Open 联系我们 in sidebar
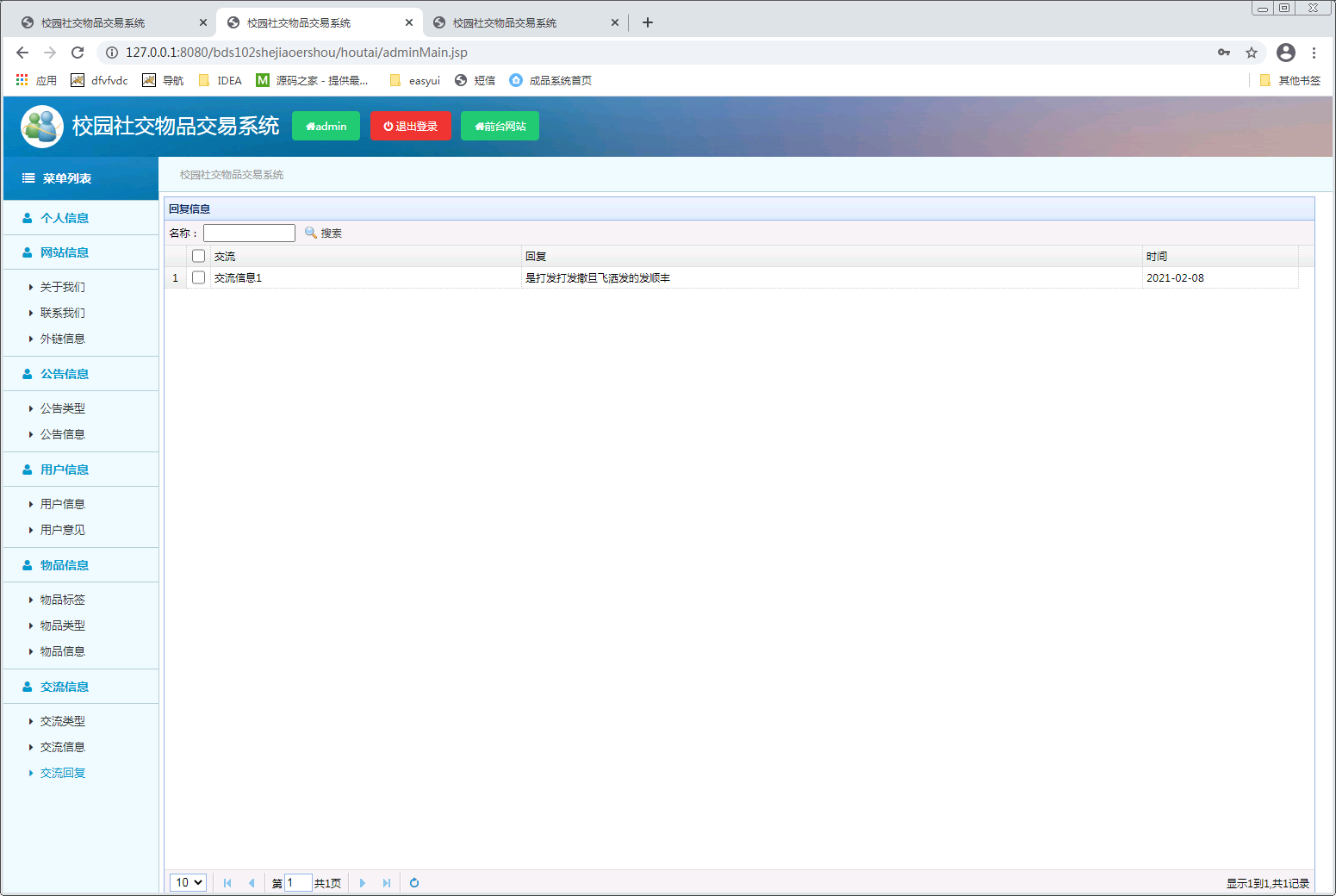The image size is (1336, 896). (63, 313)
